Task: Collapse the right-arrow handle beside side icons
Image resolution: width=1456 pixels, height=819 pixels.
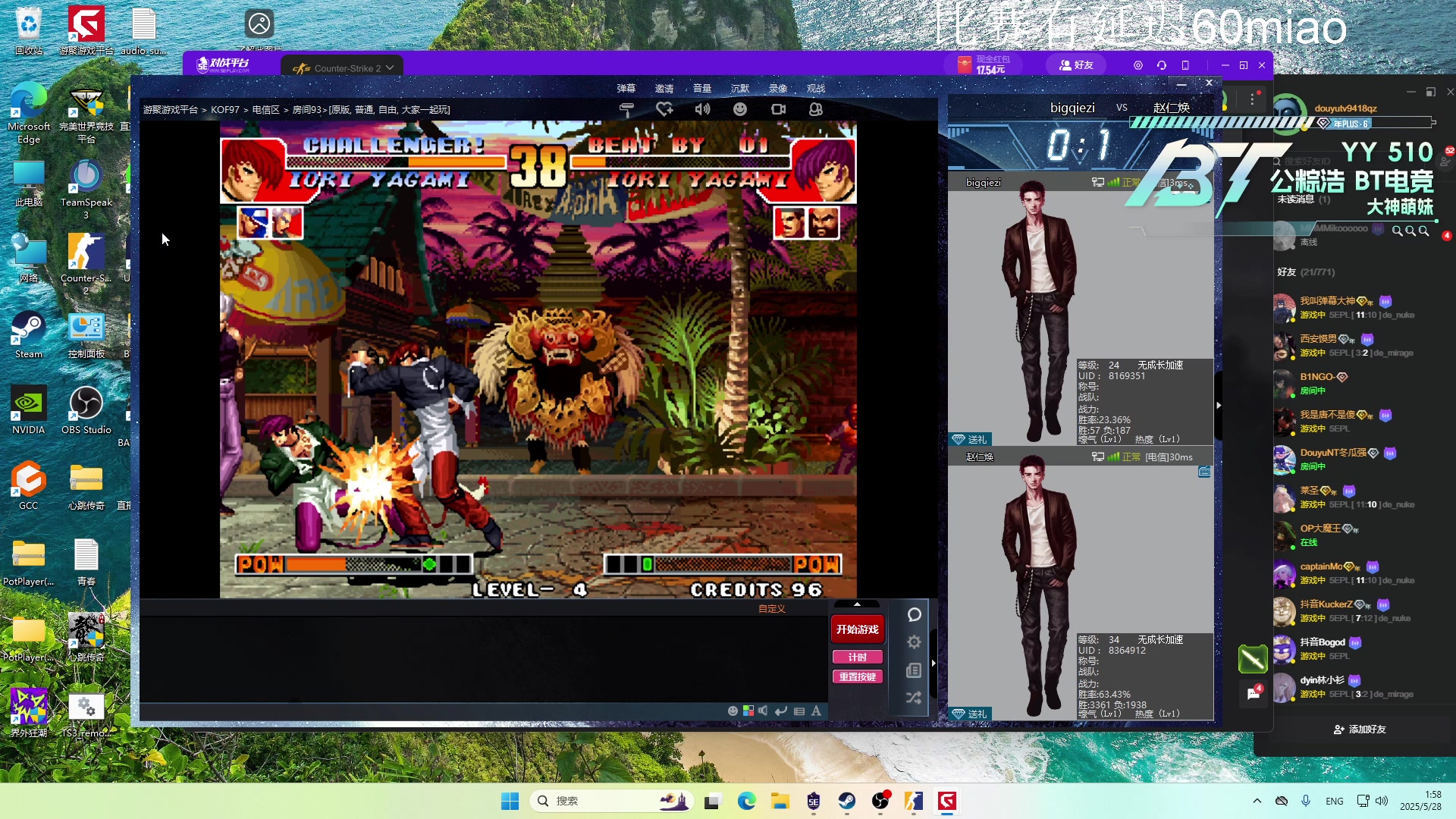Action: coord(934,663)
